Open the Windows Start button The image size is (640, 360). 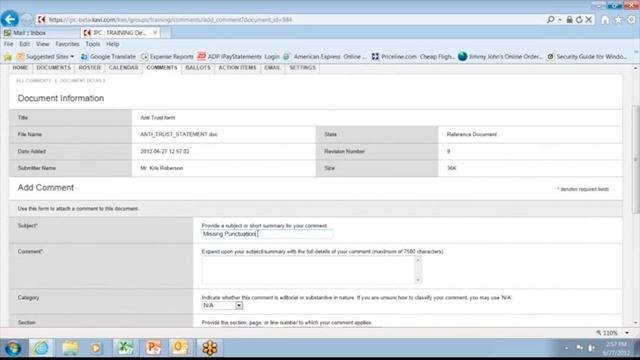(13, 348)
